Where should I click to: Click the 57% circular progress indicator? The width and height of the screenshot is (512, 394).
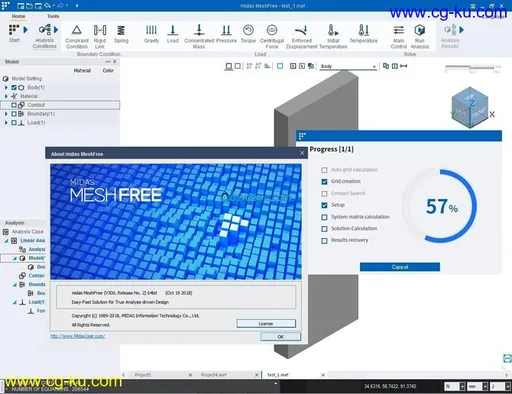click(440, 206)
